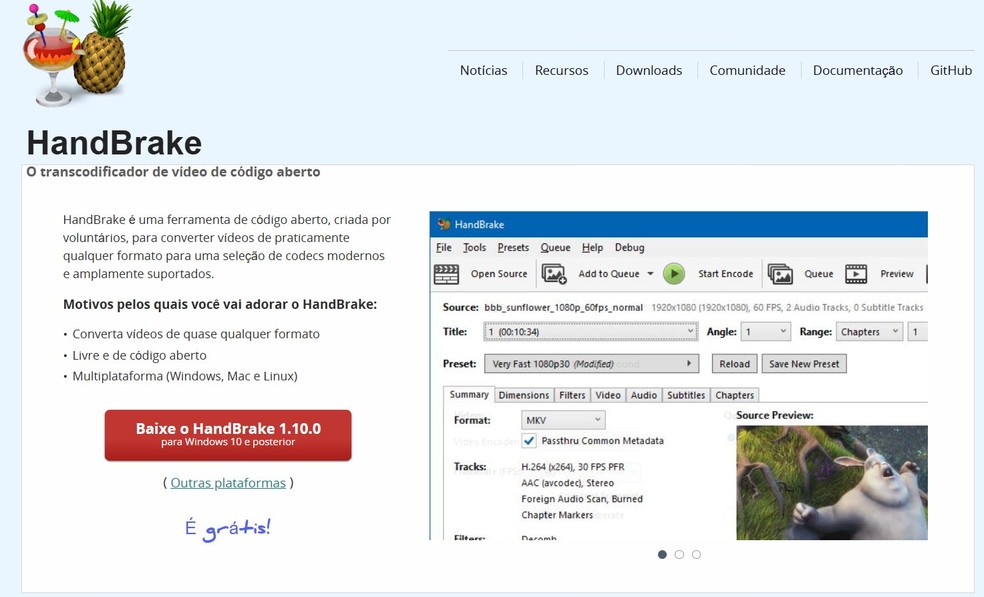Image resolution: width=984 pixels, height=597 pixels.
Task: Click the É grátis! handwritten text
Action: coord(228,529)
